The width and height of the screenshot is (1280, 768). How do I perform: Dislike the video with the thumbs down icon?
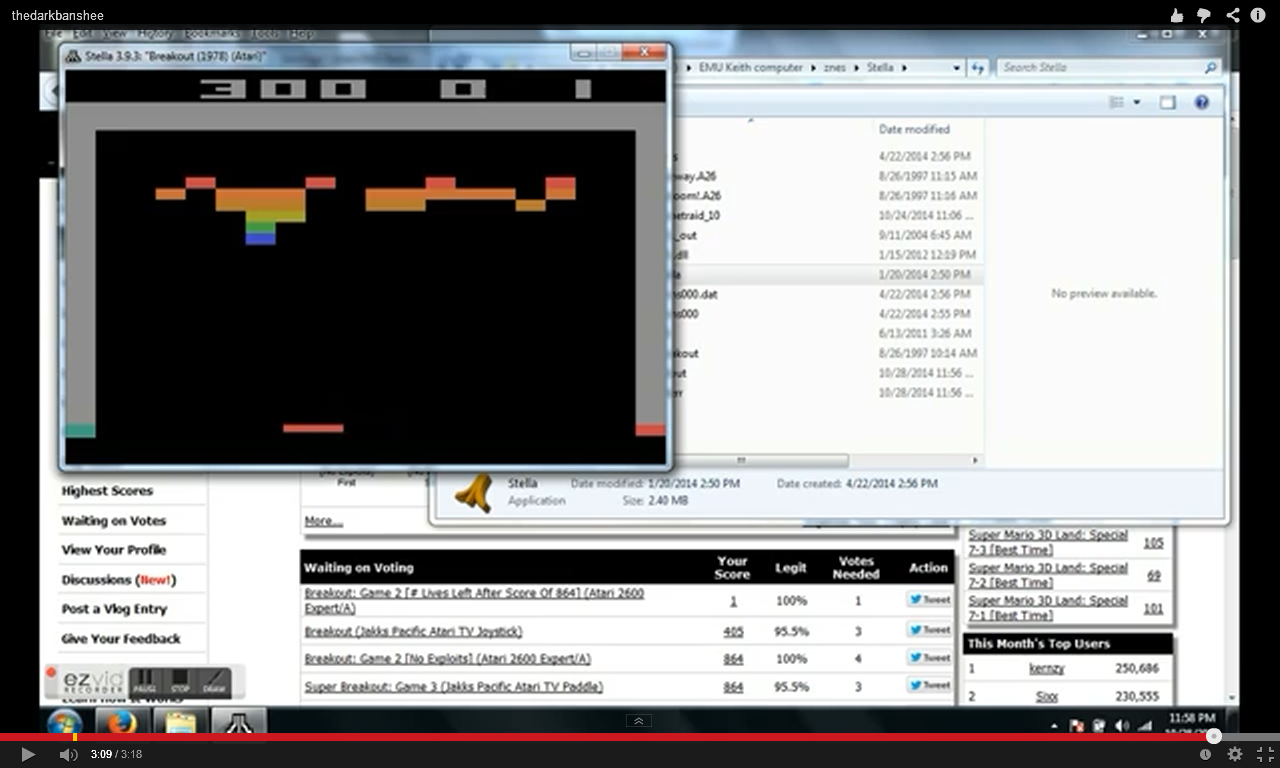[1205, 15]
